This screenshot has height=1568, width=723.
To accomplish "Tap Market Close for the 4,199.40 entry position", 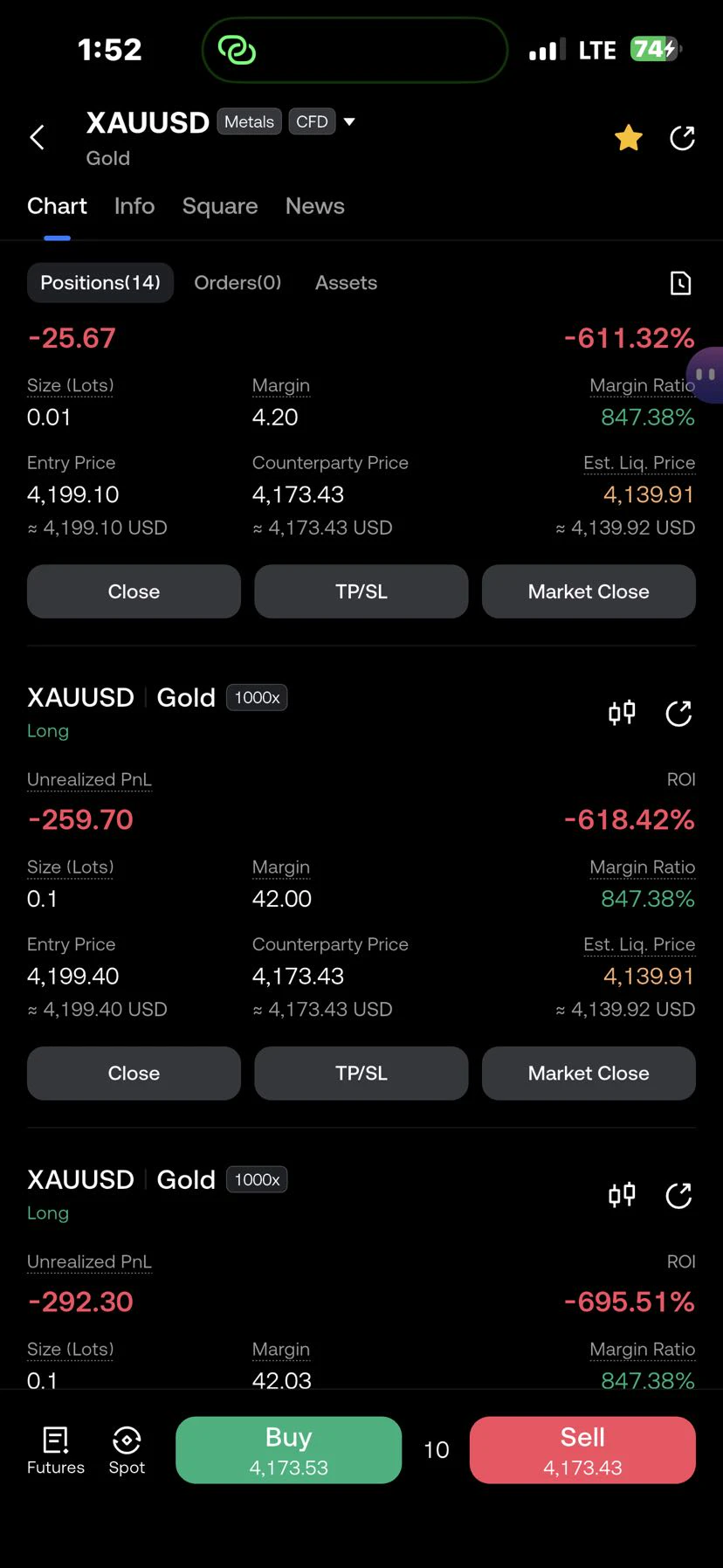I will click(589, 1074).
